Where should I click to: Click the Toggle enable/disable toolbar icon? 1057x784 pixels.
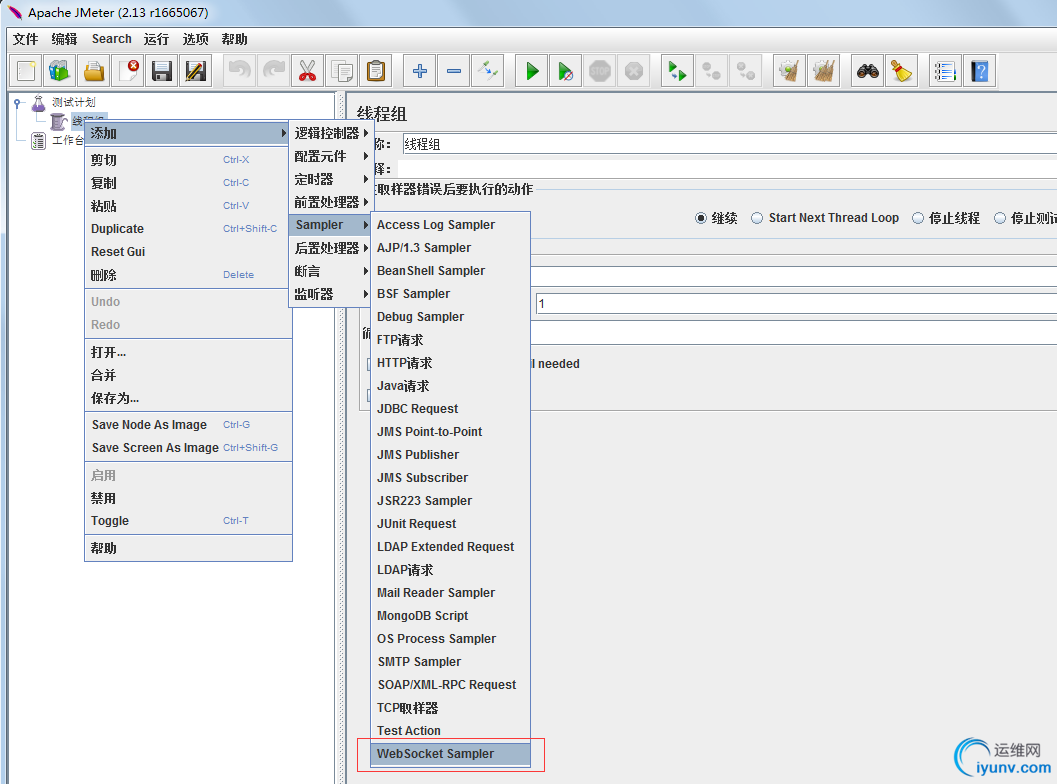(x=487, y=71)
